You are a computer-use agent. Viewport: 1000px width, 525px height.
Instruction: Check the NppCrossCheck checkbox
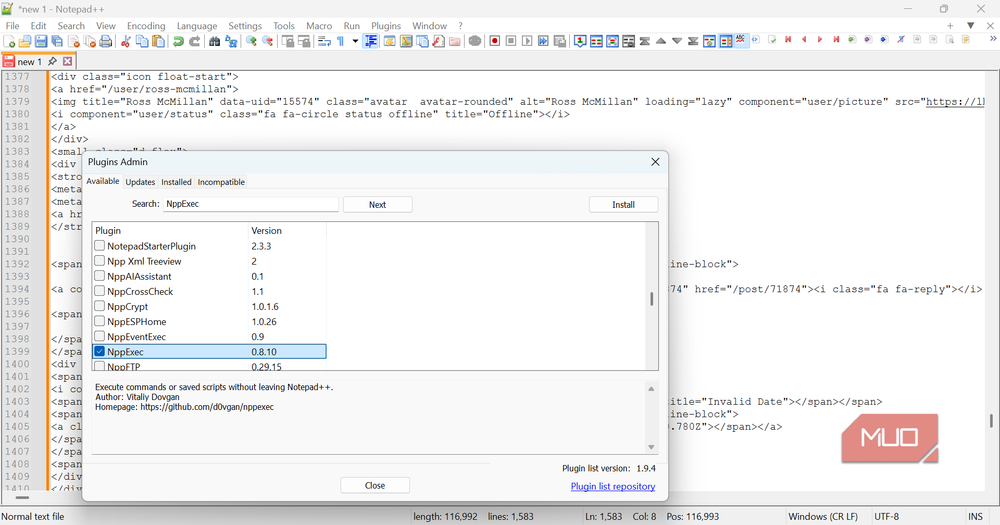[99, 291]
